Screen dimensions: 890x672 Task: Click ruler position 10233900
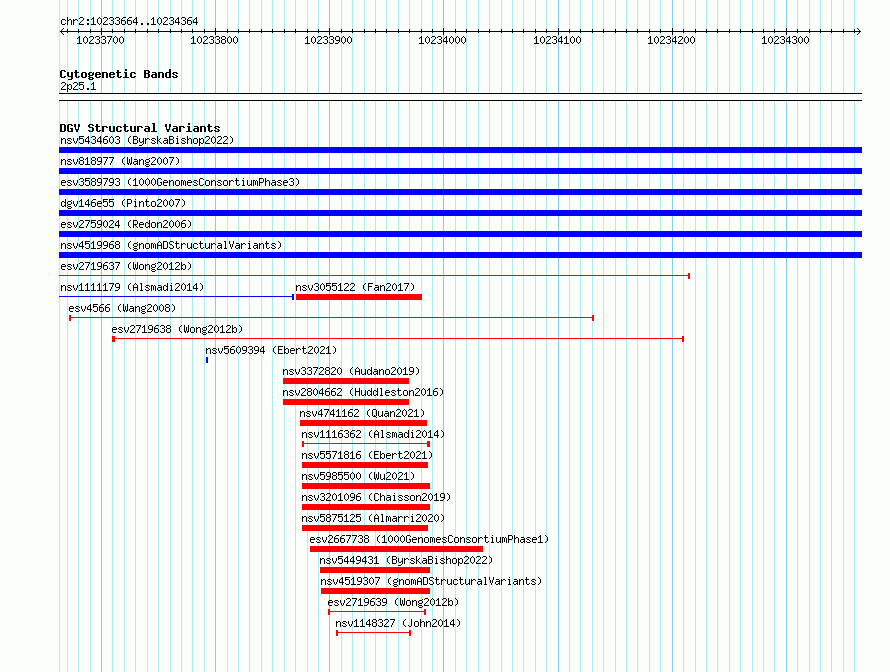tap(328, 40)
